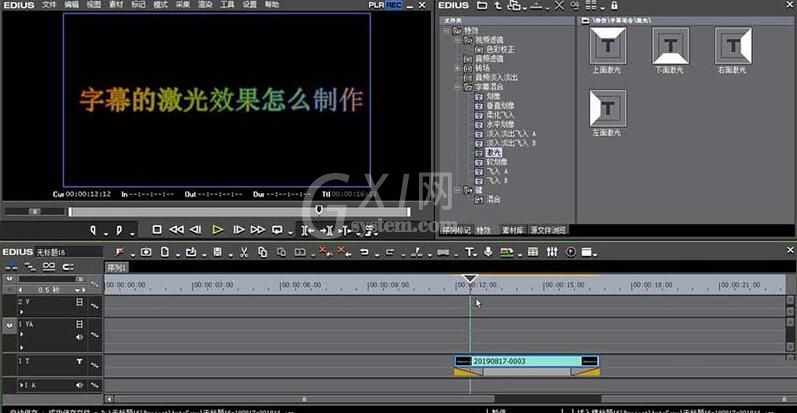This screenshot has width=797, height=413.
Task: Click the Ripple delete red X icon
Action: point(344,252)
